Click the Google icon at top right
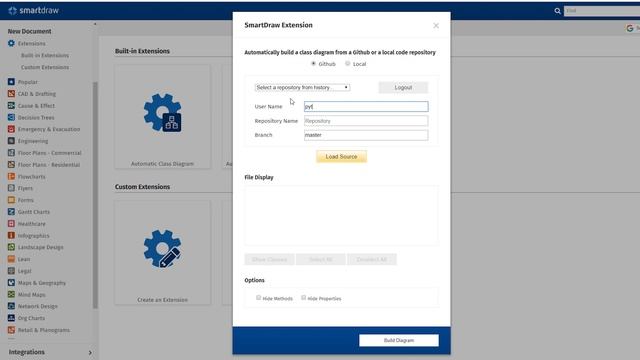Viewport: 640px width, 360px height. (630, 28)
